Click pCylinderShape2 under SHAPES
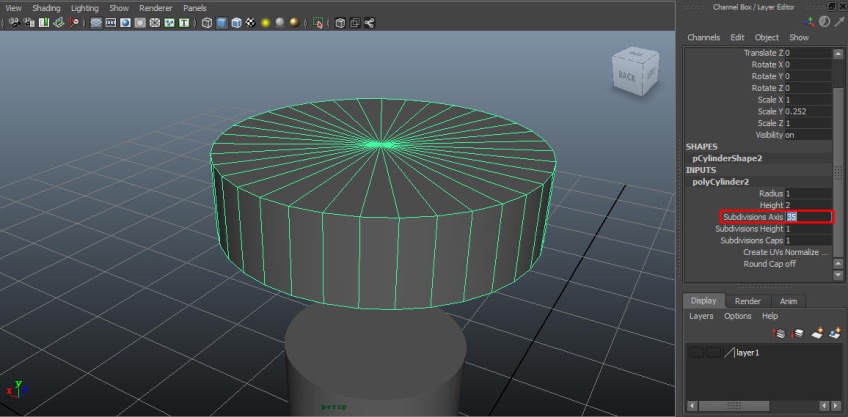 tap(727, 158)
